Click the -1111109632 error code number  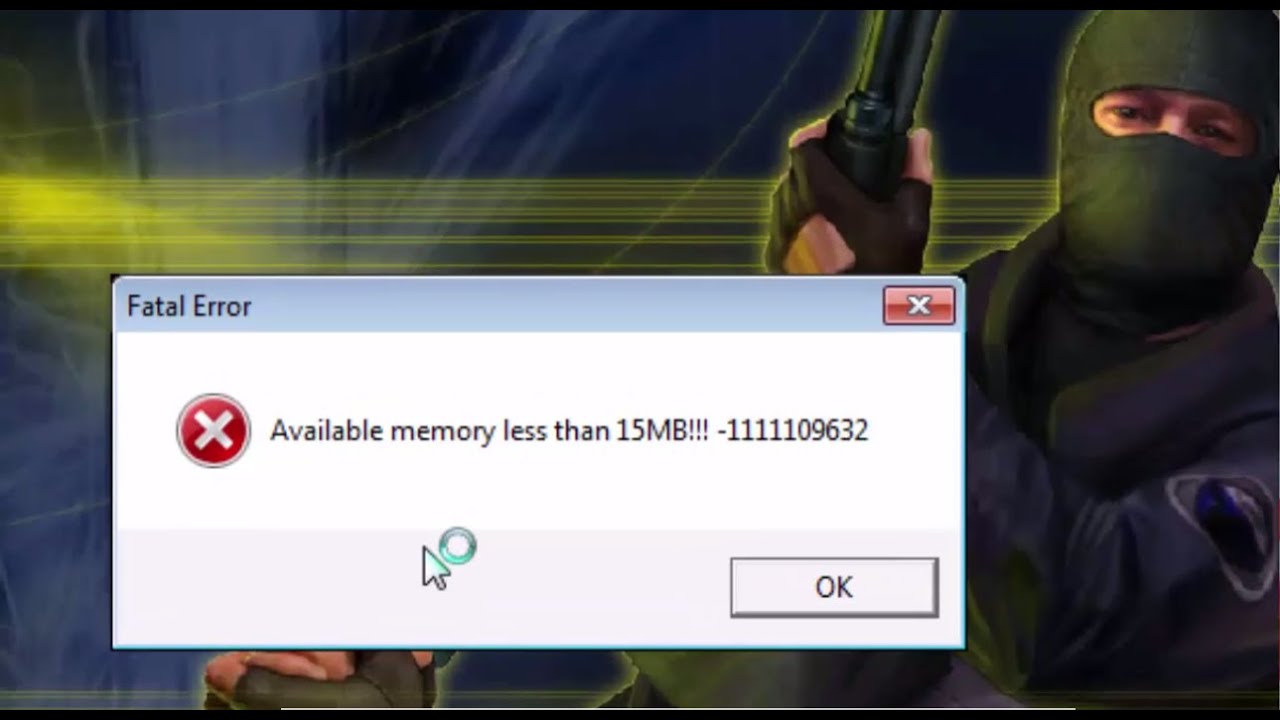792,431
